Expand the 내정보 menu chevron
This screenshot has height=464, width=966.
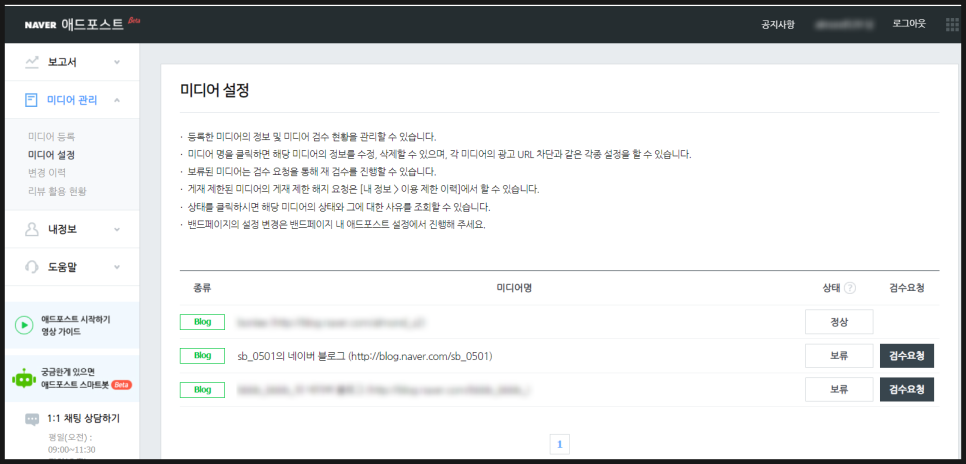tap(117, 229)
